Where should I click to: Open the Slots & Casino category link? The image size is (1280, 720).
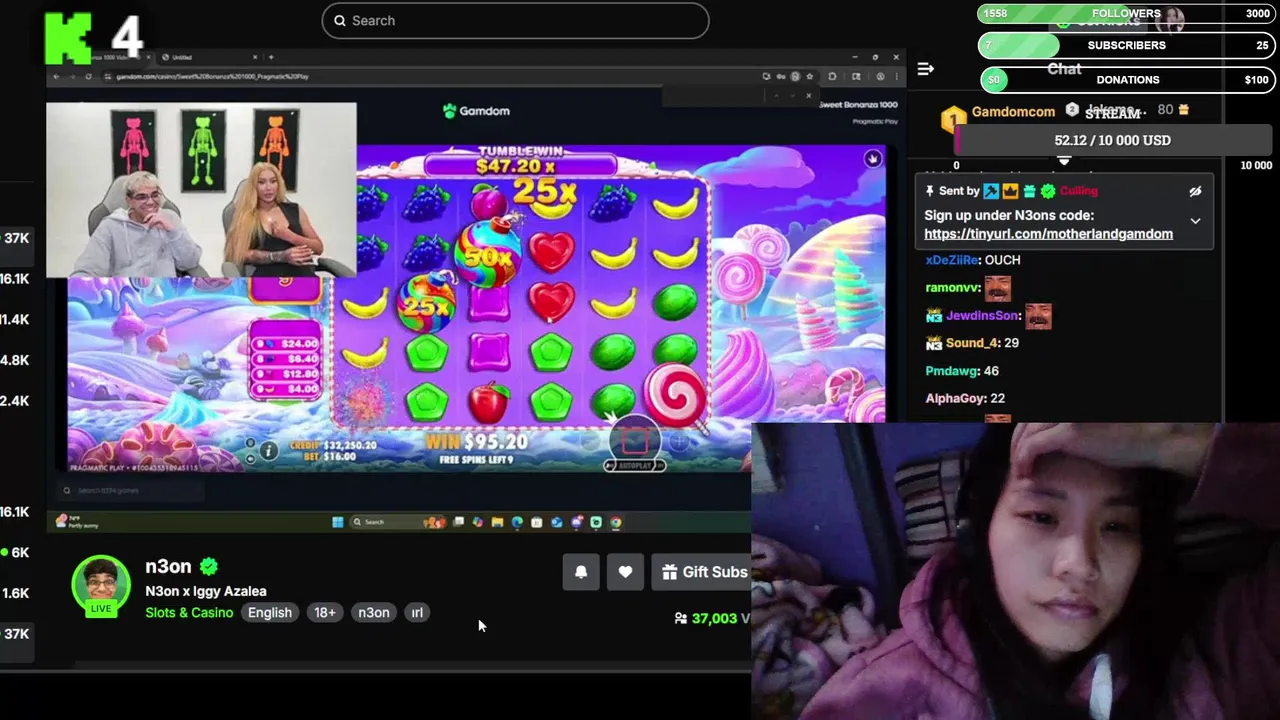pos(189,613)
